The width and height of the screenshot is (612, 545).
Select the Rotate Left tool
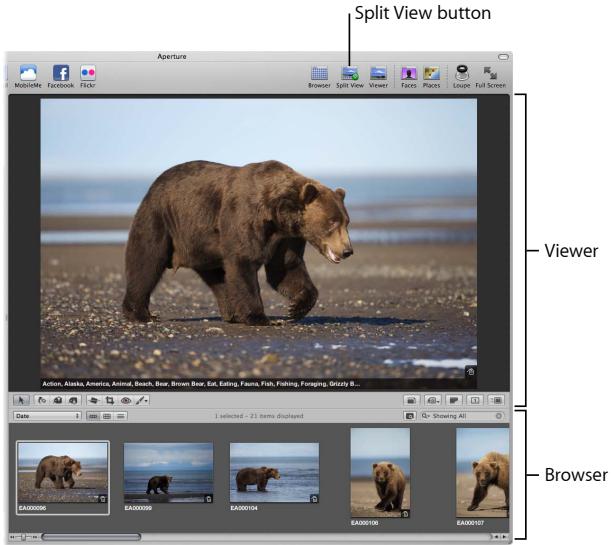[42, 400]
